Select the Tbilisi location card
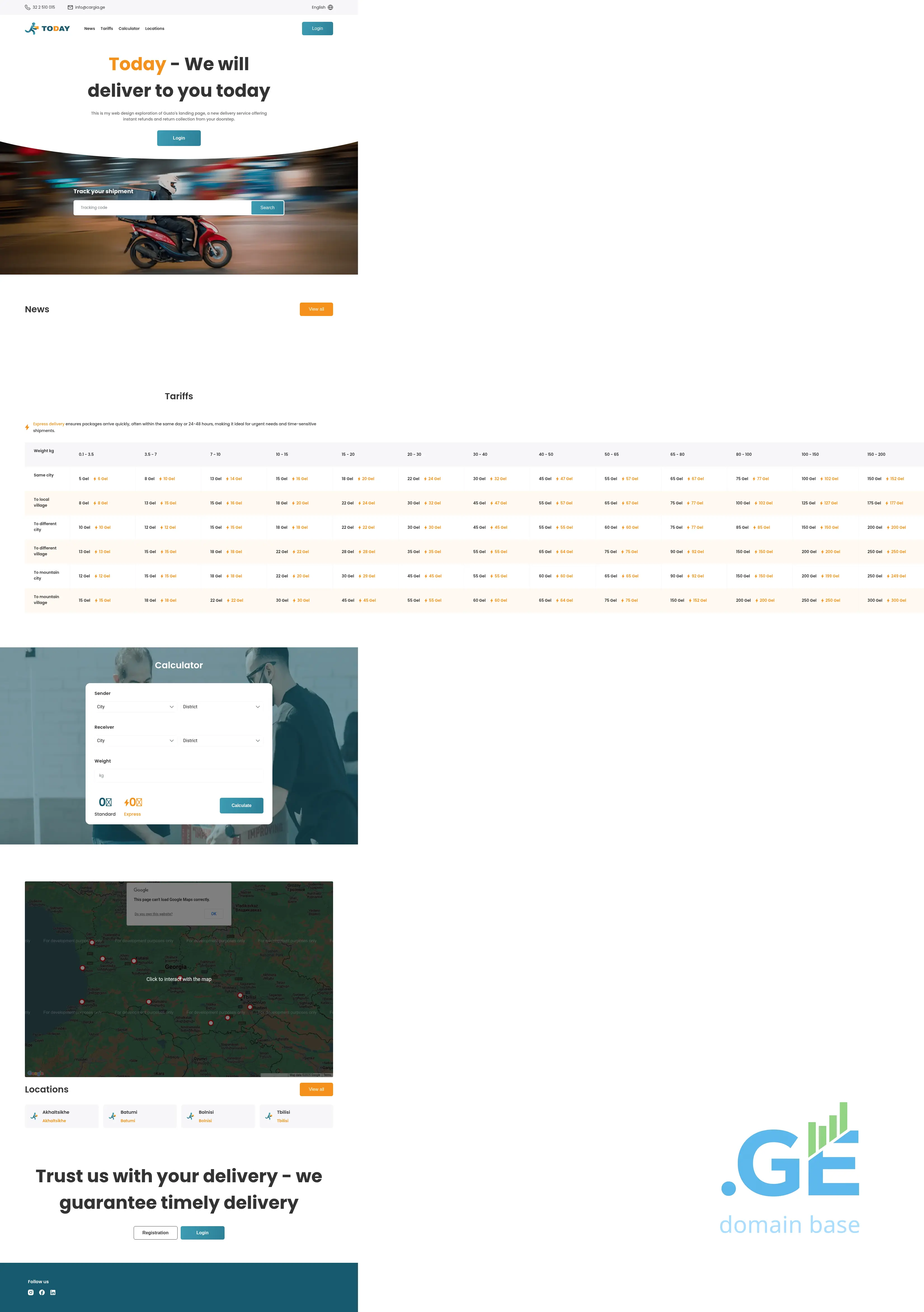924x1312 pixels. (x=296, y=1116)
